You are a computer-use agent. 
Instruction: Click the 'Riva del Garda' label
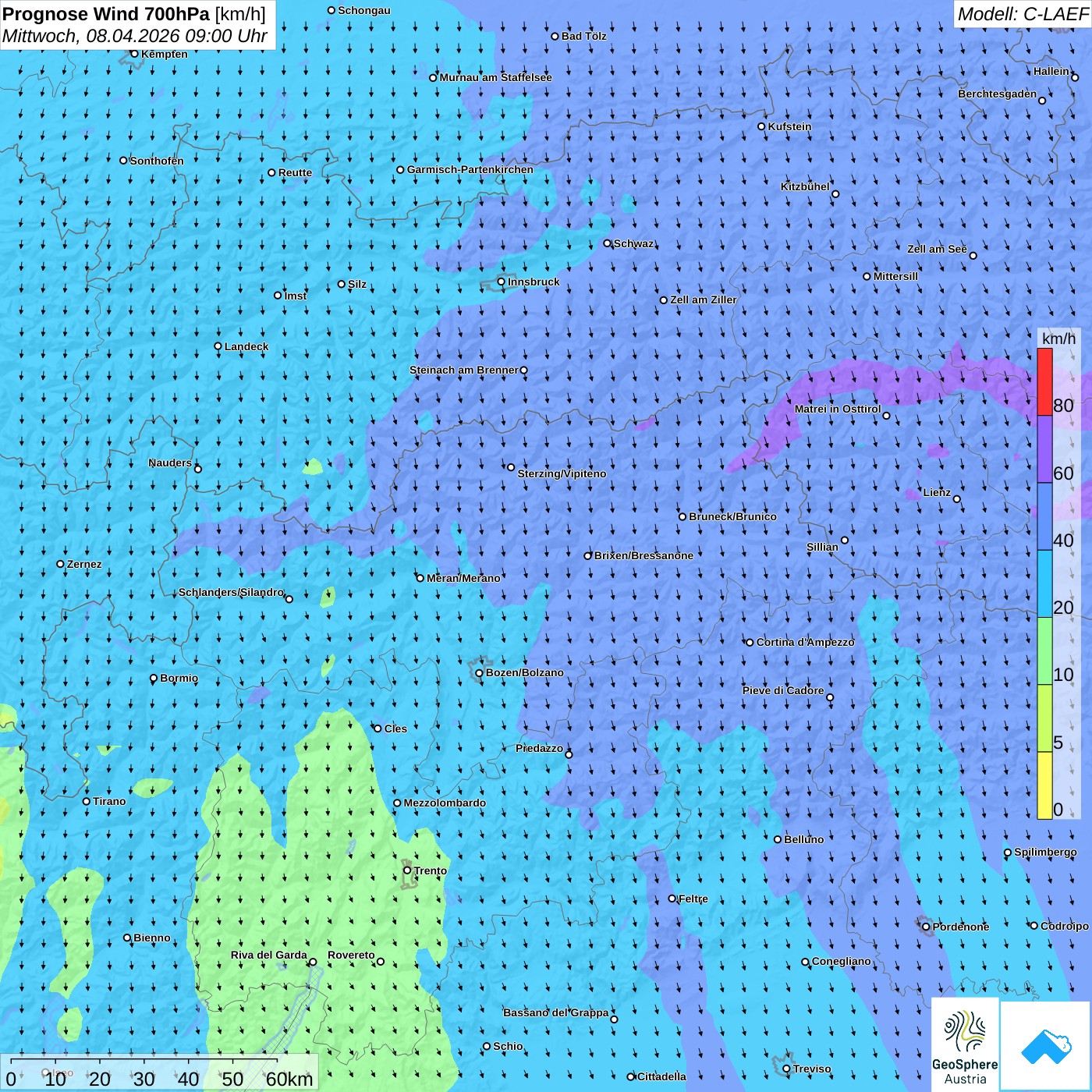[269, 955]
